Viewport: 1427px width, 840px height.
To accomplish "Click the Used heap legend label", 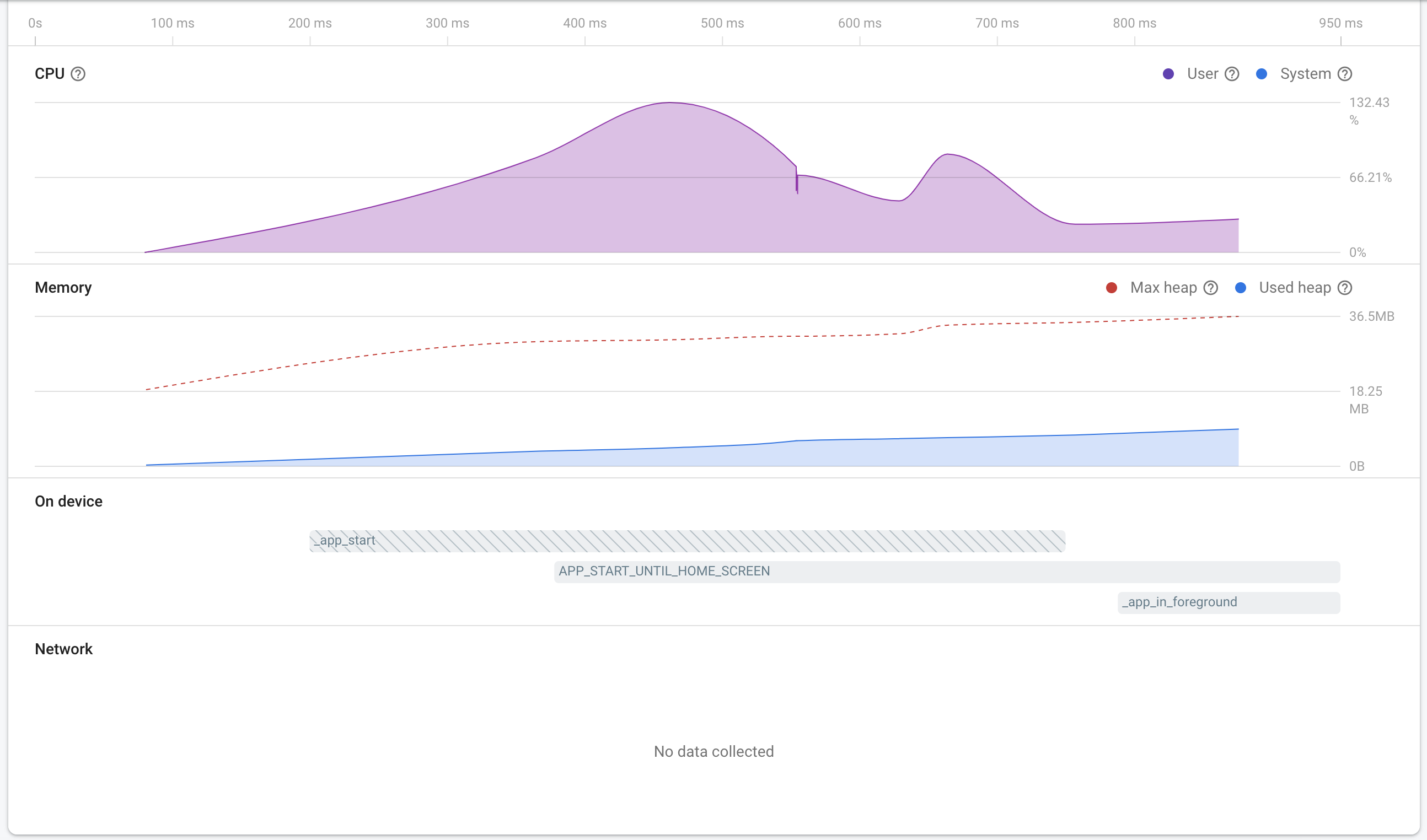I will point(1295,288).
